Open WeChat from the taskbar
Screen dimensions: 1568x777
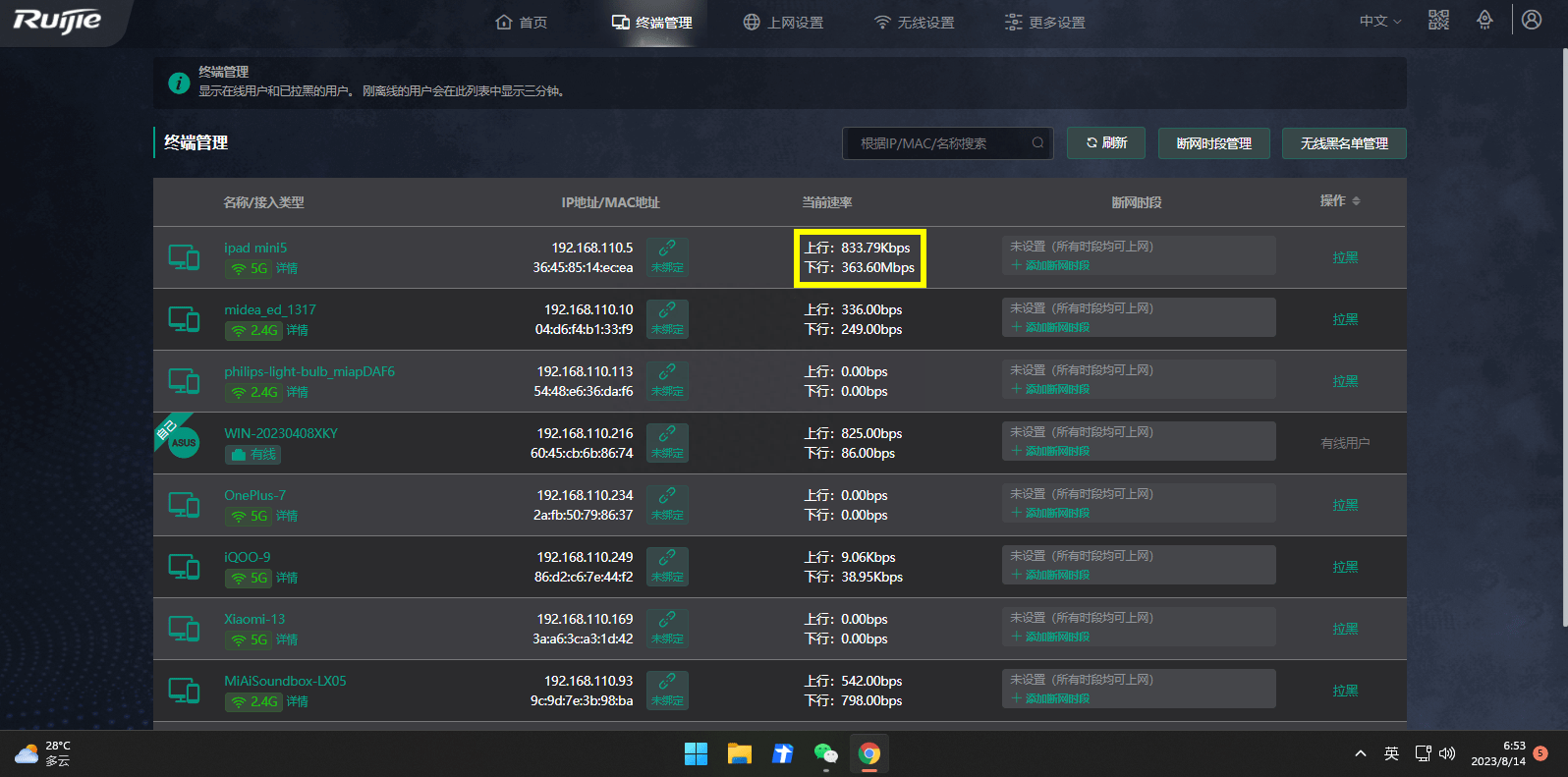coord(825,753)
